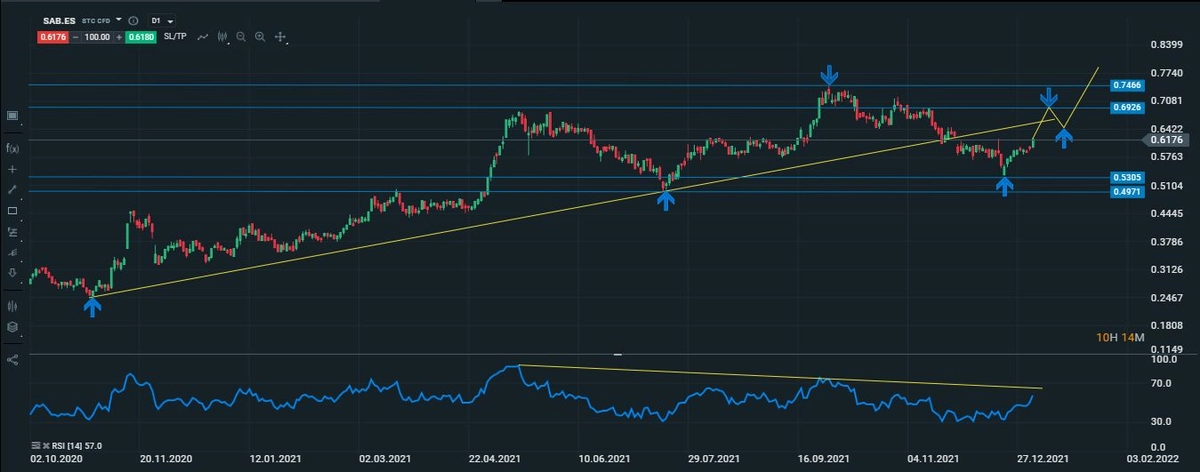Screen dimensions: 1200x472
Task: Zoom out the chart with magnifier minus
Action: (241, 37)
